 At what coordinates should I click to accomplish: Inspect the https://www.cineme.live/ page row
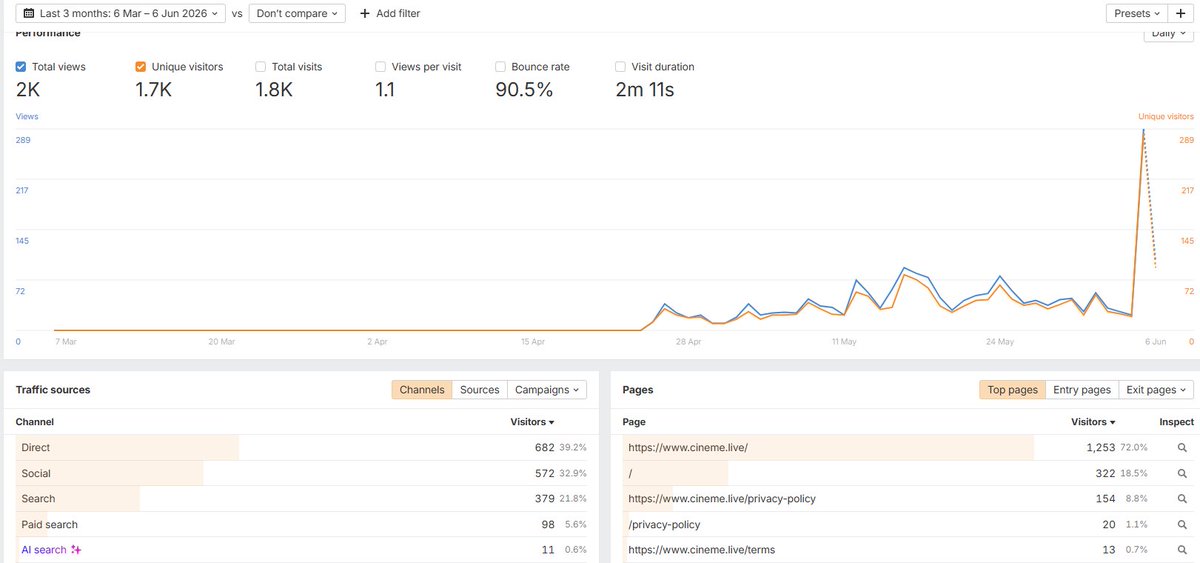point(1181,448)
